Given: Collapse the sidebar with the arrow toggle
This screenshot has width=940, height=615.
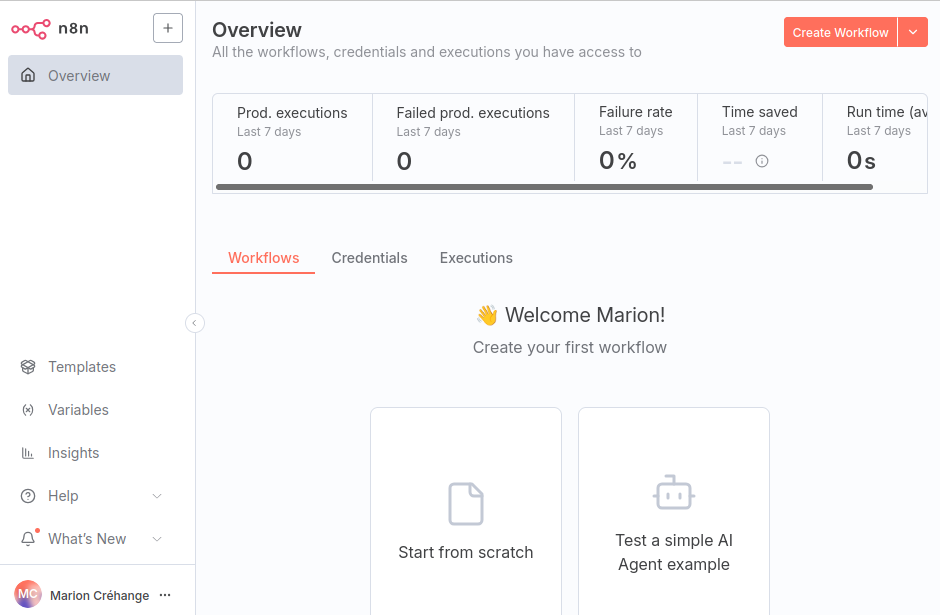Looking at the screenshot, I should coord(195,322).
